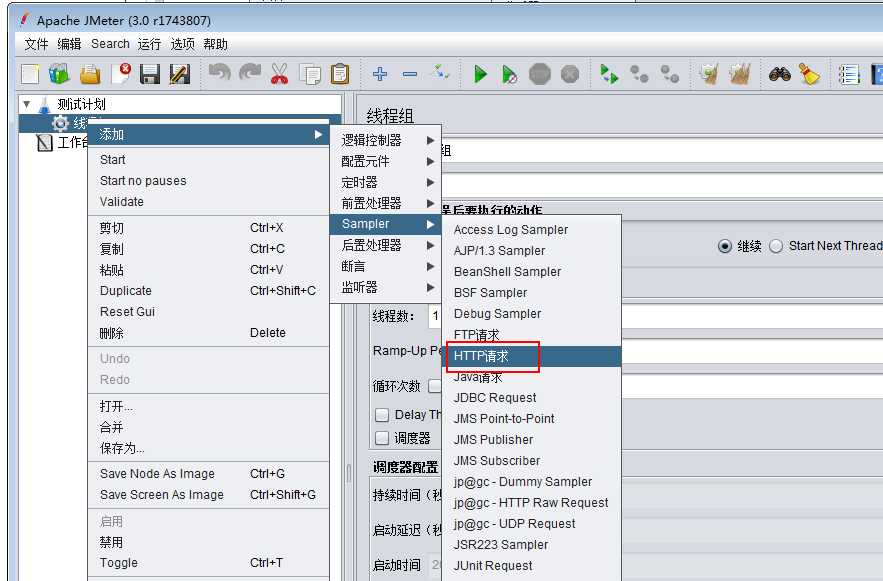Choose BeanShell Sampler entry

click(532, 271)
